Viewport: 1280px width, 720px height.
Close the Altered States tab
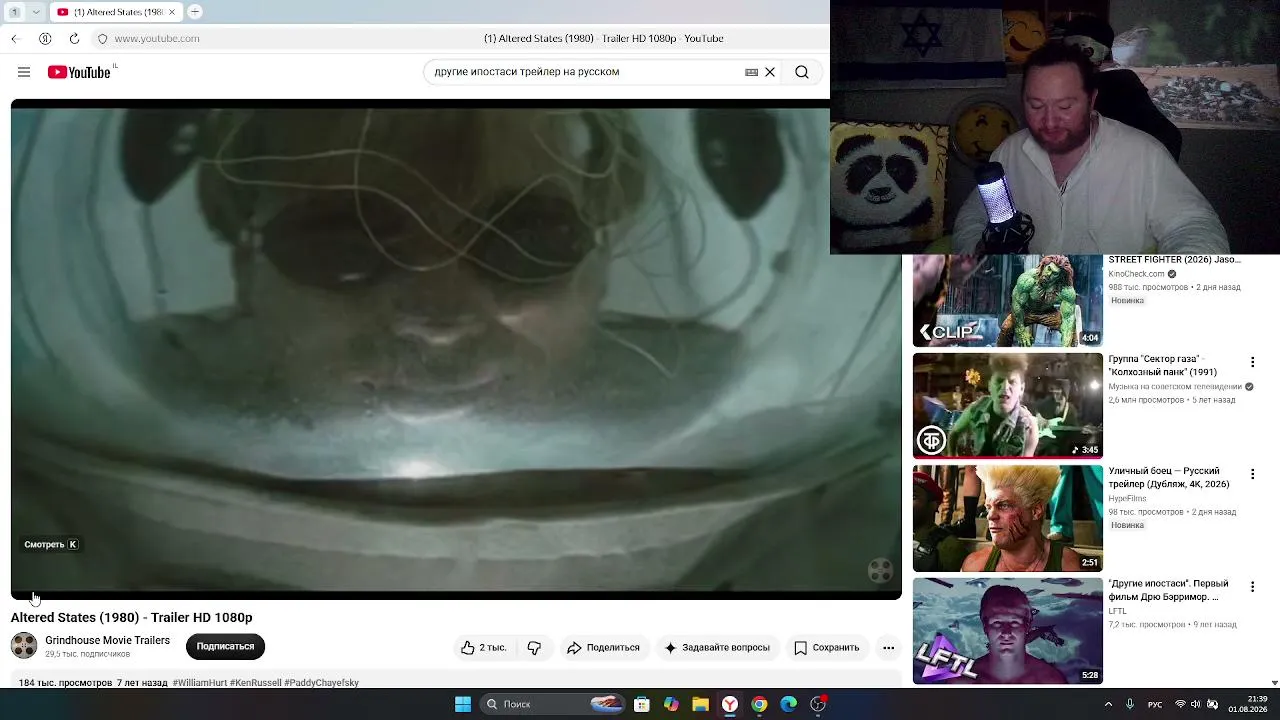173,12
